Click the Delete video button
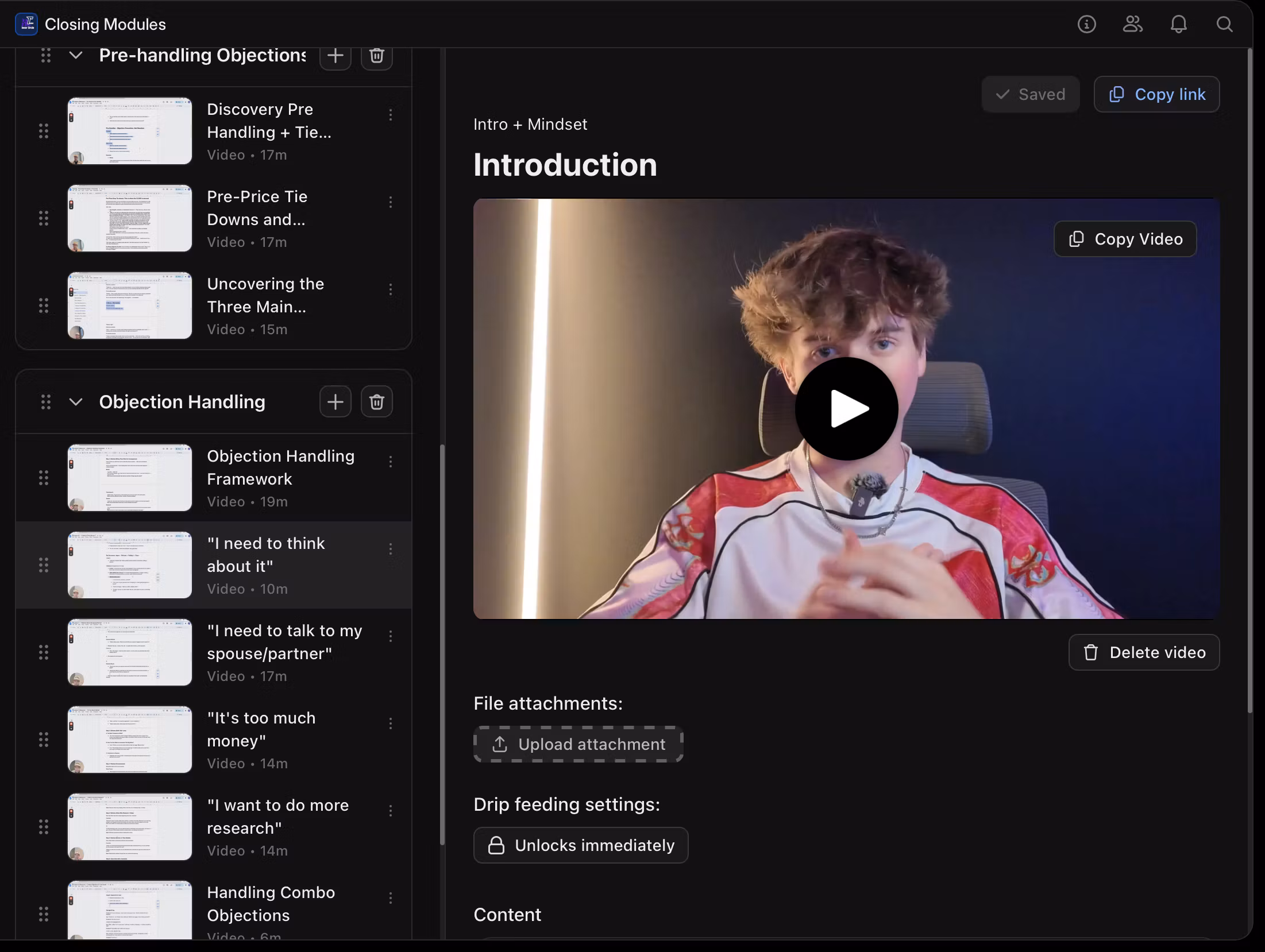The image size is (1265, 952). [1144, 652]
